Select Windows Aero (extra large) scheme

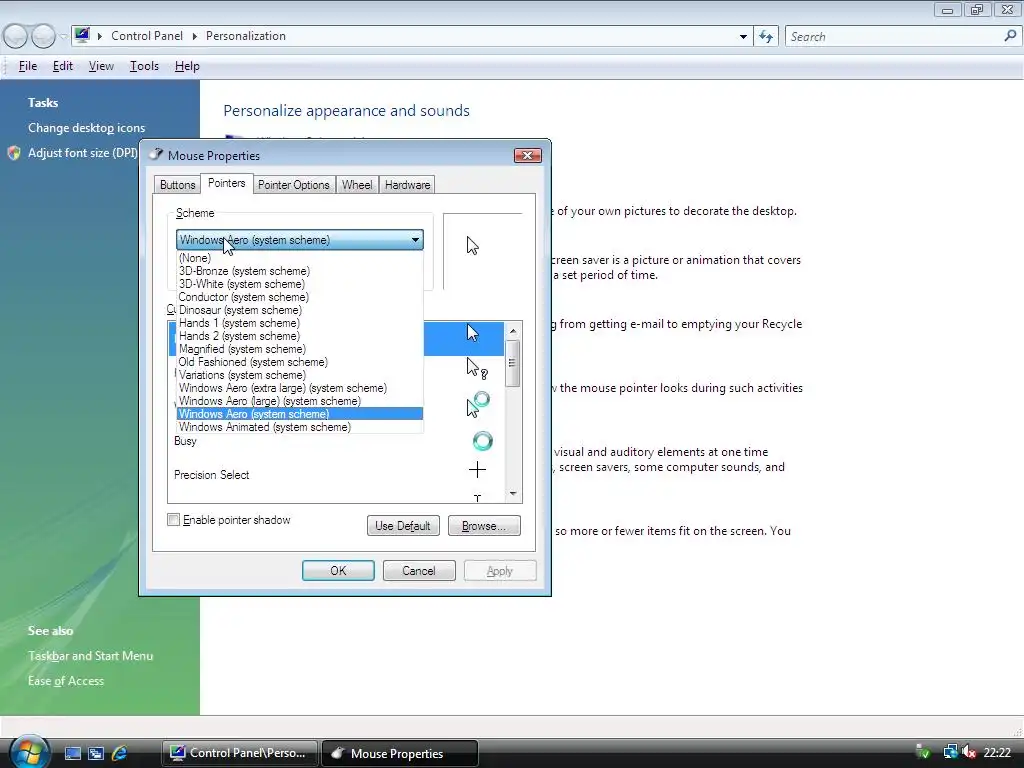pos(300,388)
